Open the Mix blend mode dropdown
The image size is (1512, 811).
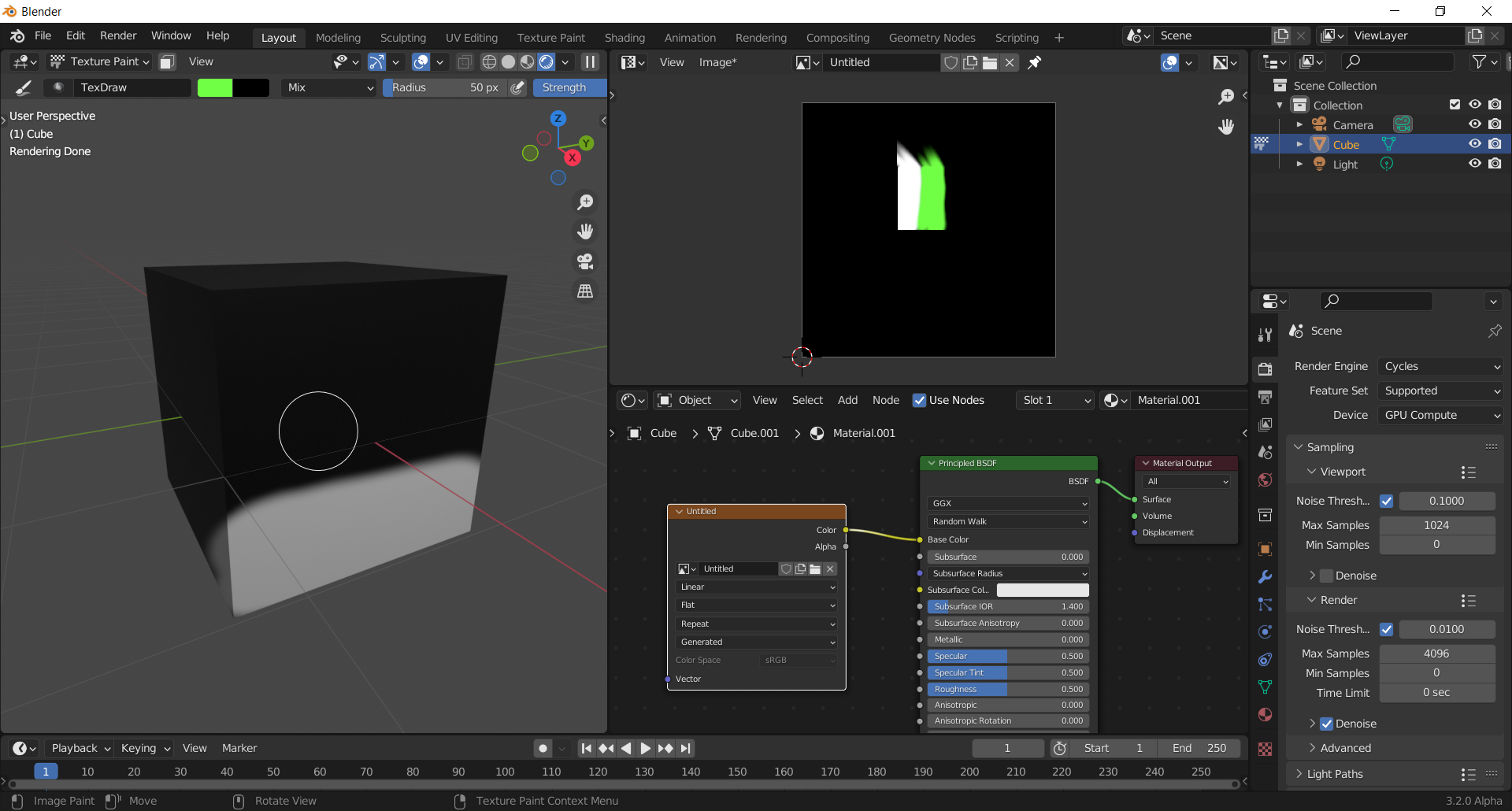click(329, 87)
